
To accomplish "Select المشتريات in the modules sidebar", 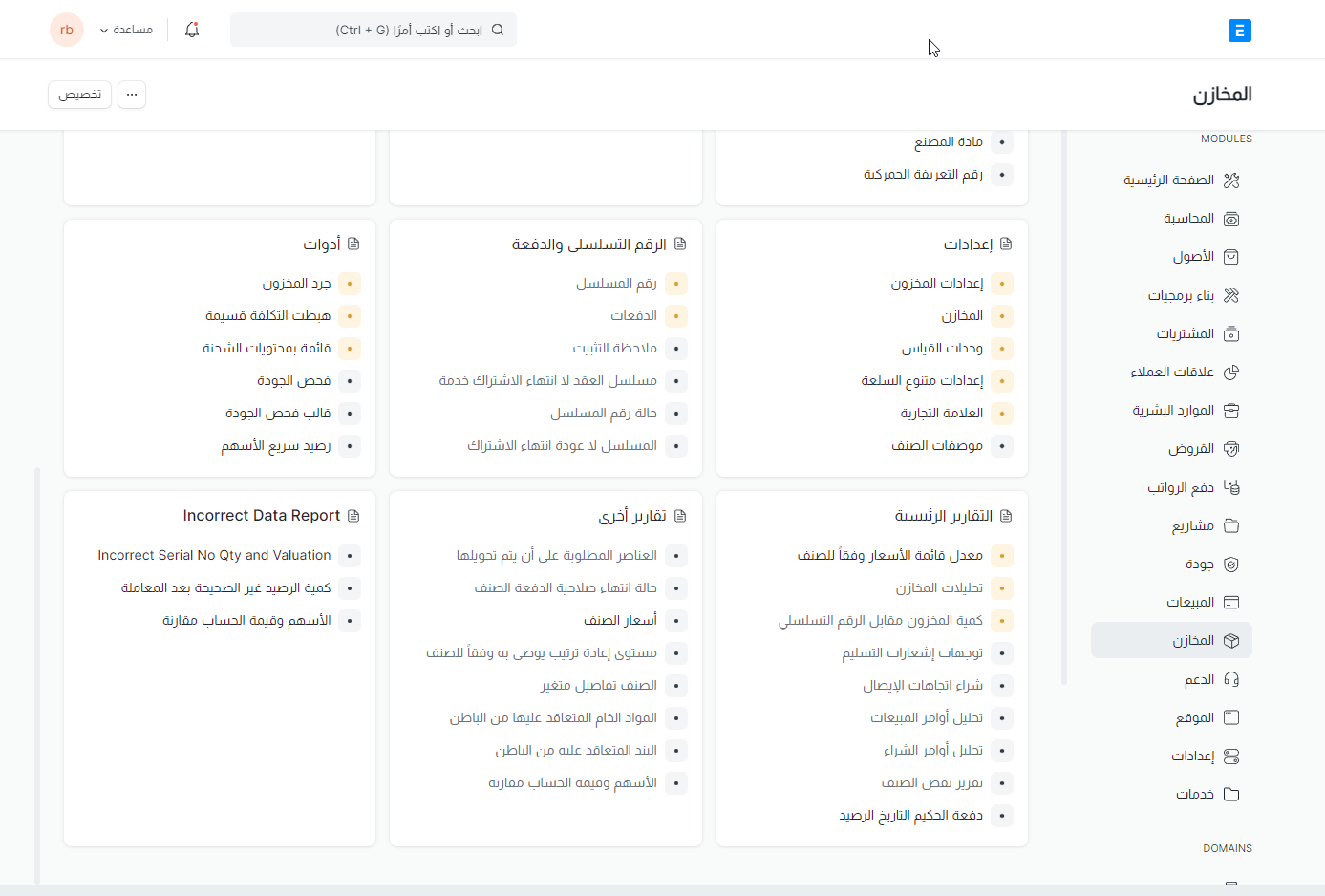I will point(1171,333).
